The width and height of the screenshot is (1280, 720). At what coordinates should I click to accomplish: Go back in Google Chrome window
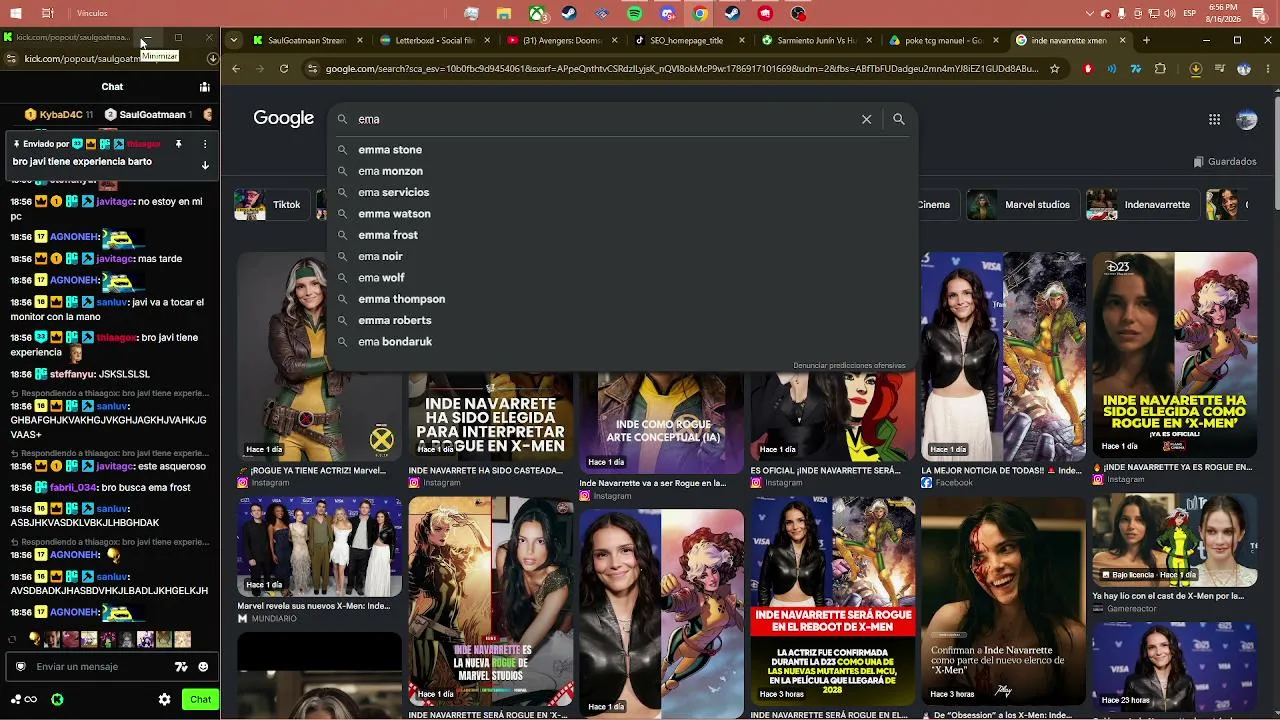pos(236,69)
